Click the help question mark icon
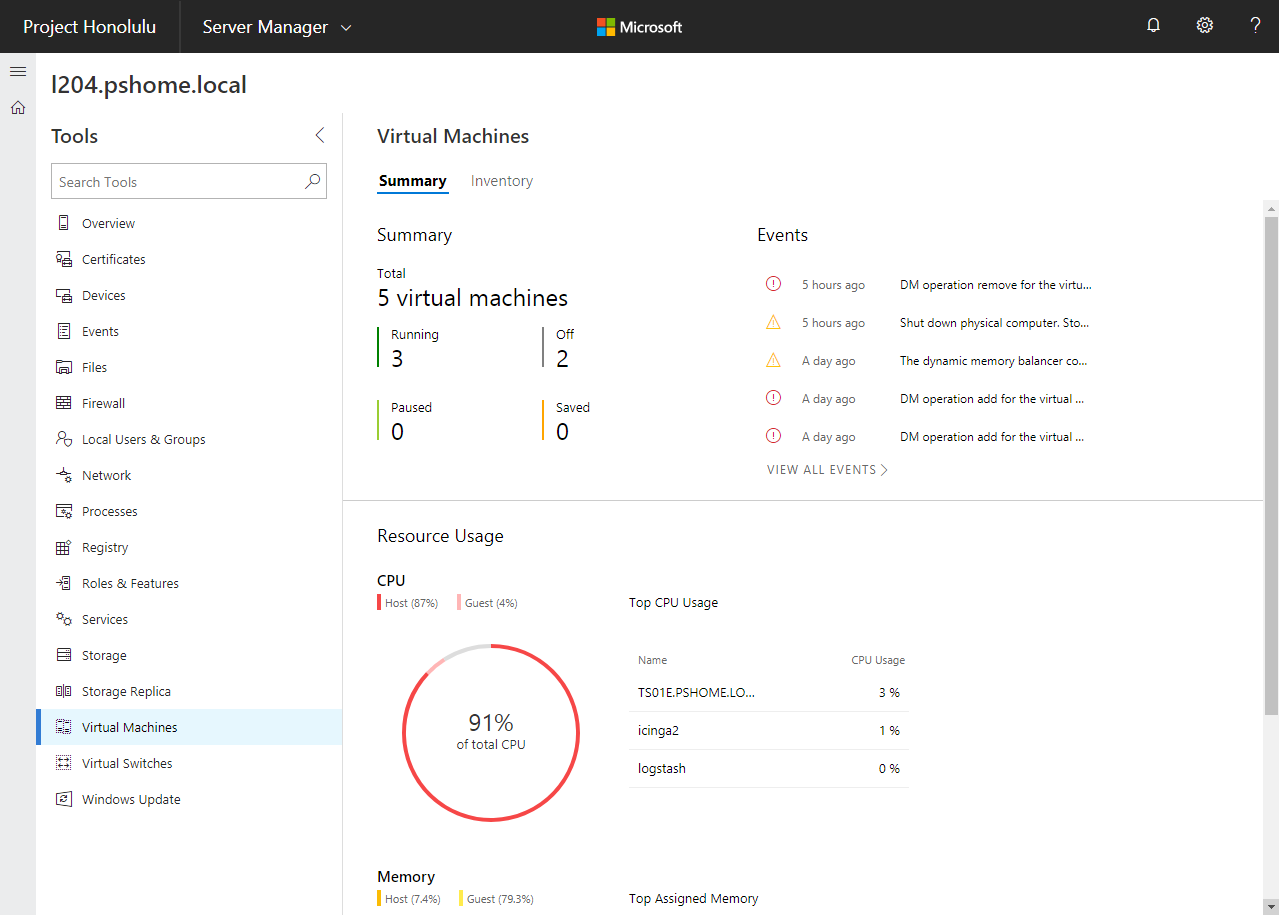 (1255, 26)
